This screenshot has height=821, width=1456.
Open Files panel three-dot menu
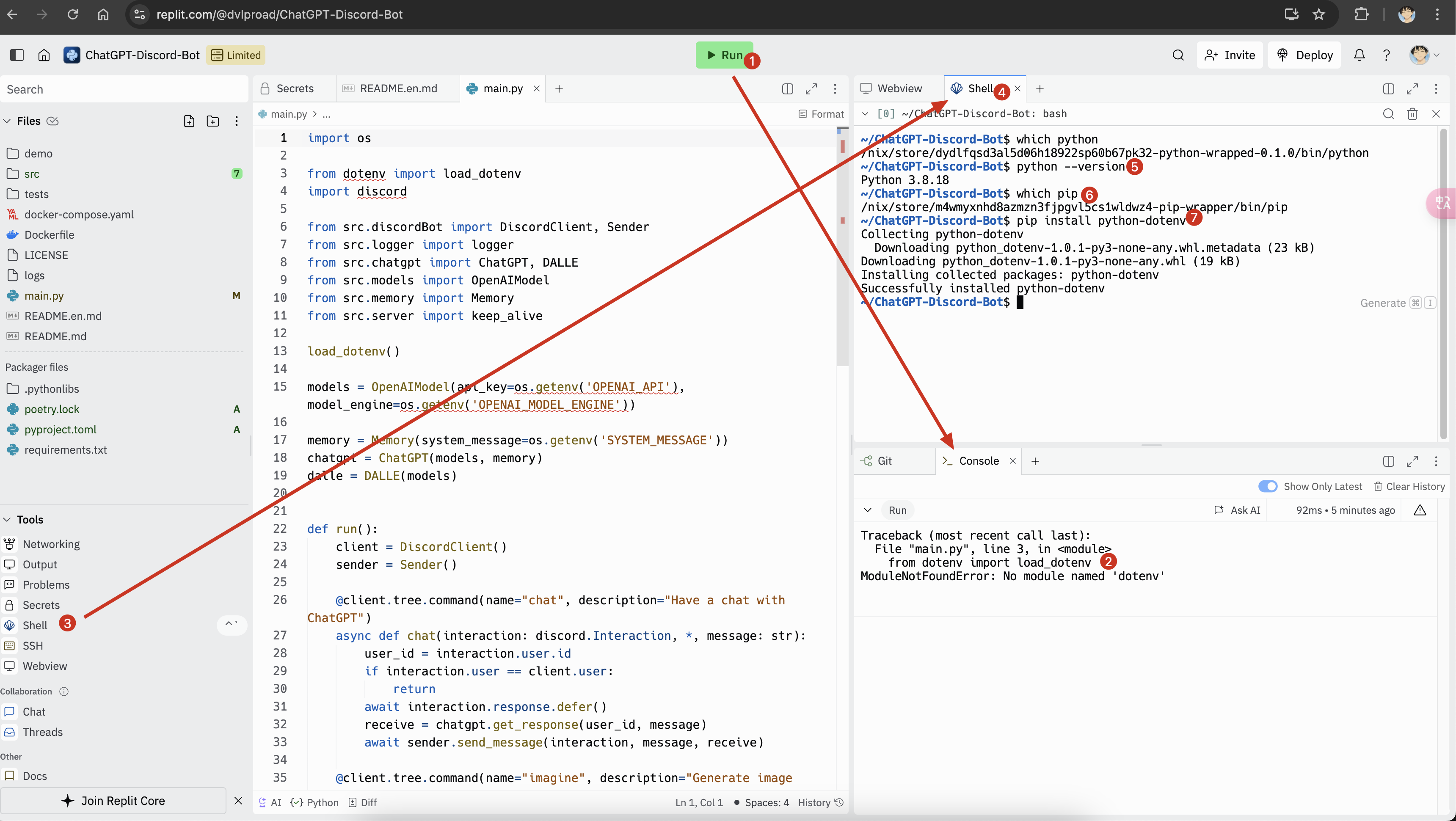[236, 121]
